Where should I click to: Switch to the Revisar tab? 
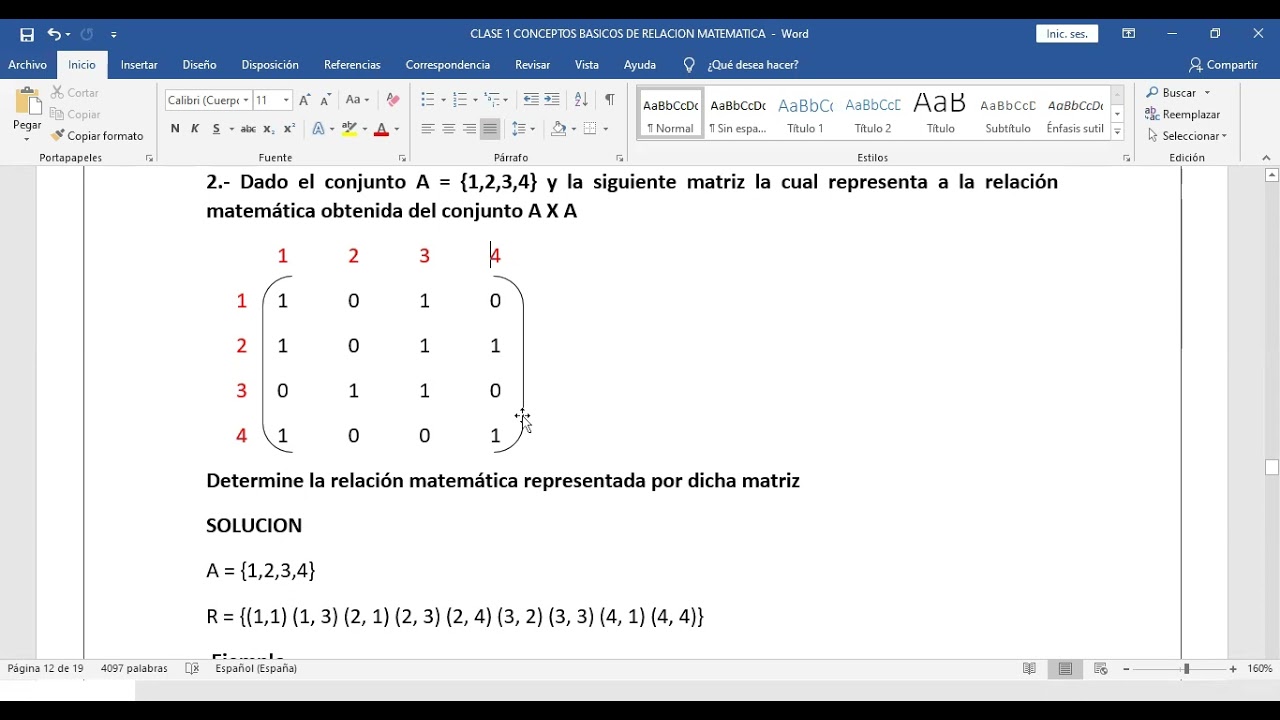click(x=532, y=65)
